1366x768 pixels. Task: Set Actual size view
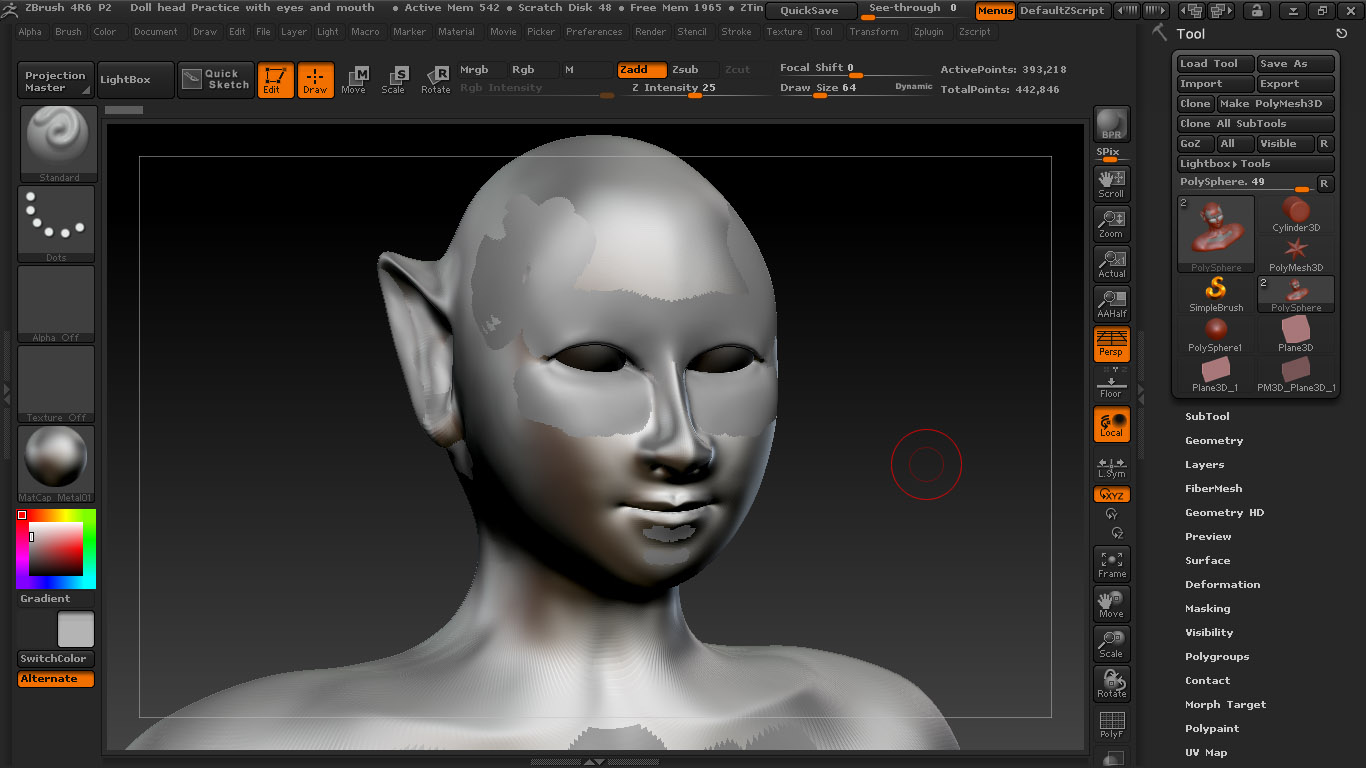pos(1112,263)
